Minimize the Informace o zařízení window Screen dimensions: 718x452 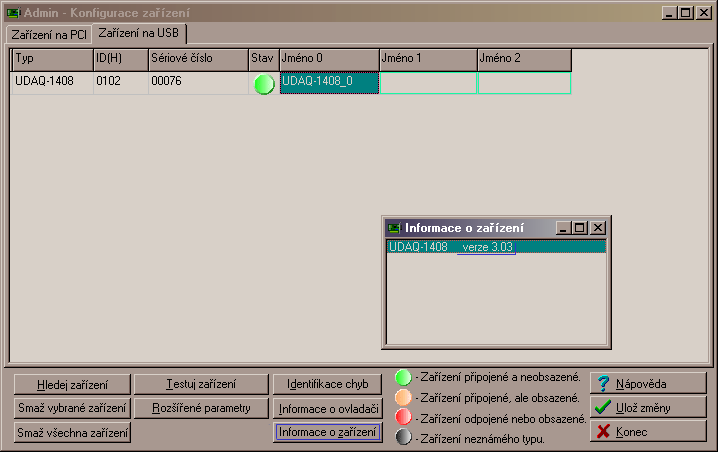(564, 228)
